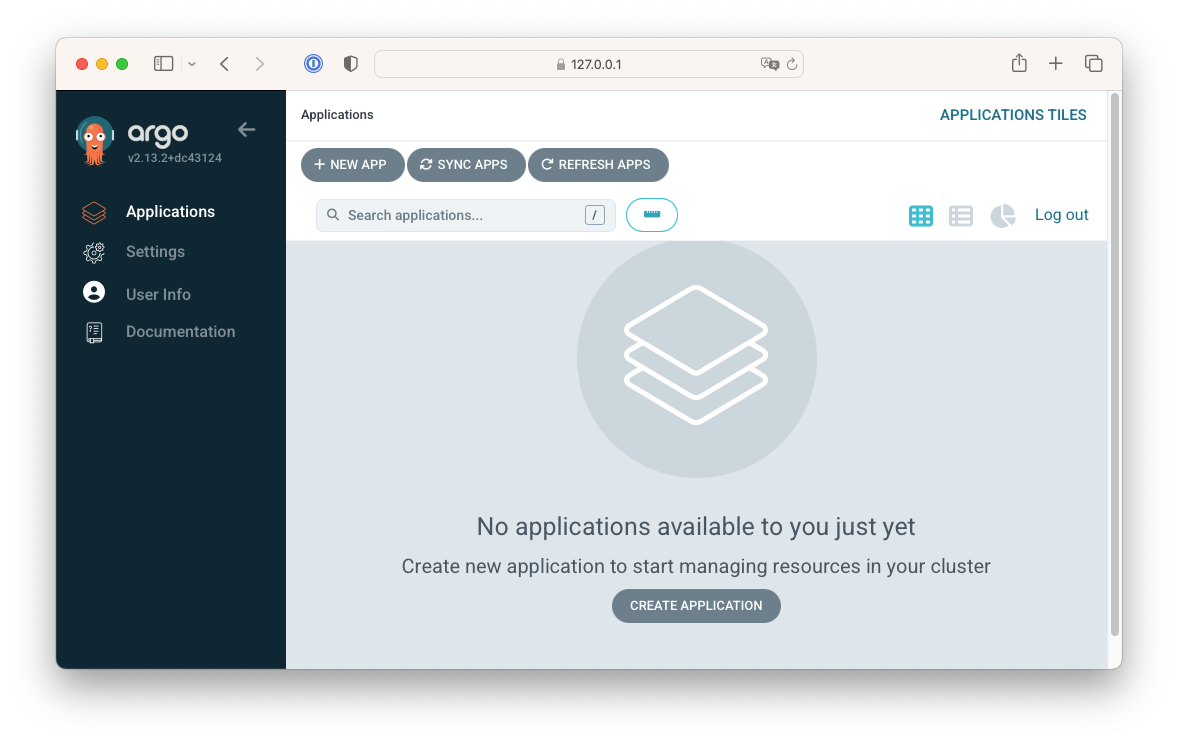Screen dimensions: 1178x743
Task: Click the Documentation book icon
Action: tap(94, 332)
